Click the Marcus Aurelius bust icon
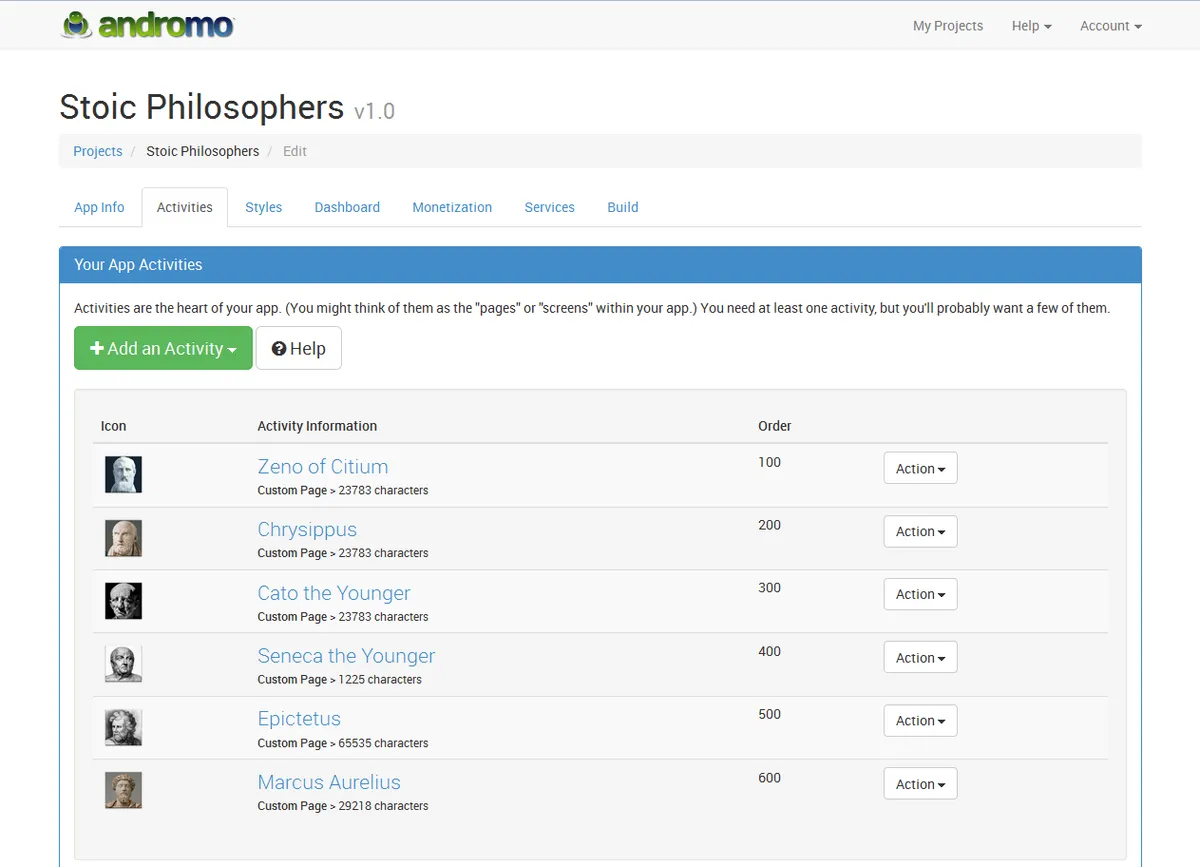The image size is (1200, 867). tap(123, 790)
